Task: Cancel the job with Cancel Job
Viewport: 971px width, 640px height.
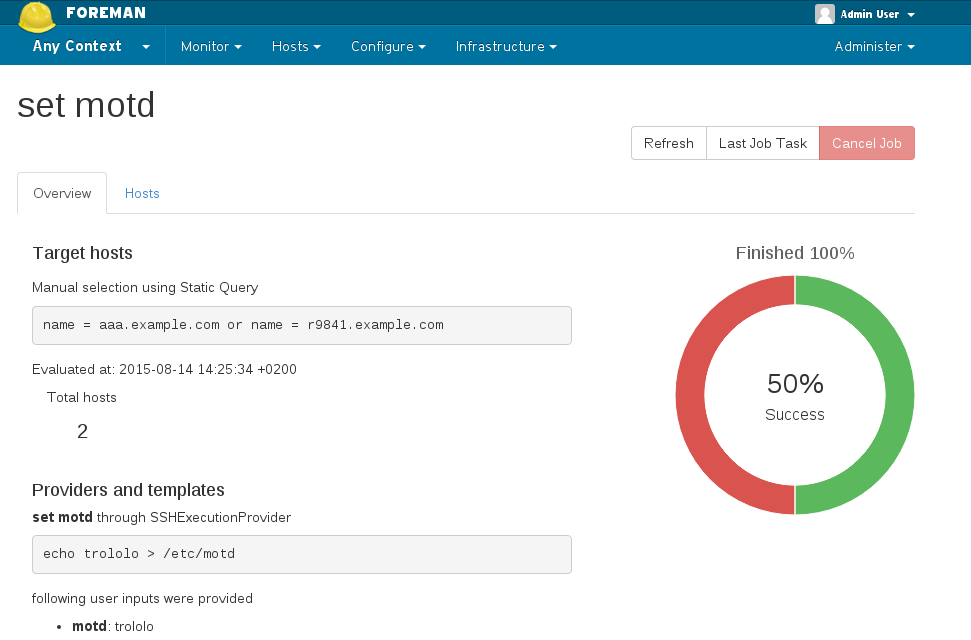Action: pyautogui.click(x=866, y=143)
